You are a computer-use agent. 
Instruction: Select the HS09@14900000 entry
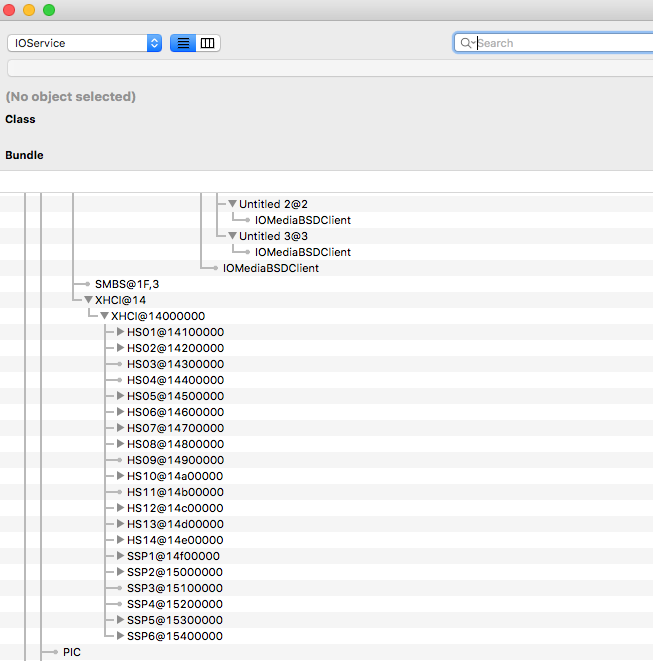[x=175, y=460]
